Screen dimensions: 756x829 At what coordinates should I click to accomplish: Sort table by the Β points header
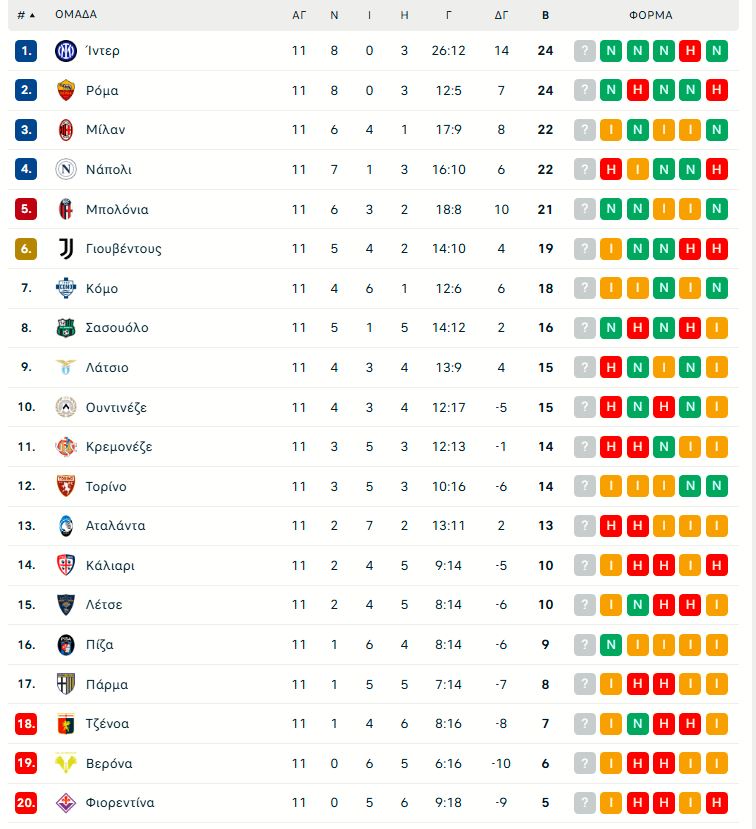coord(545,15)
